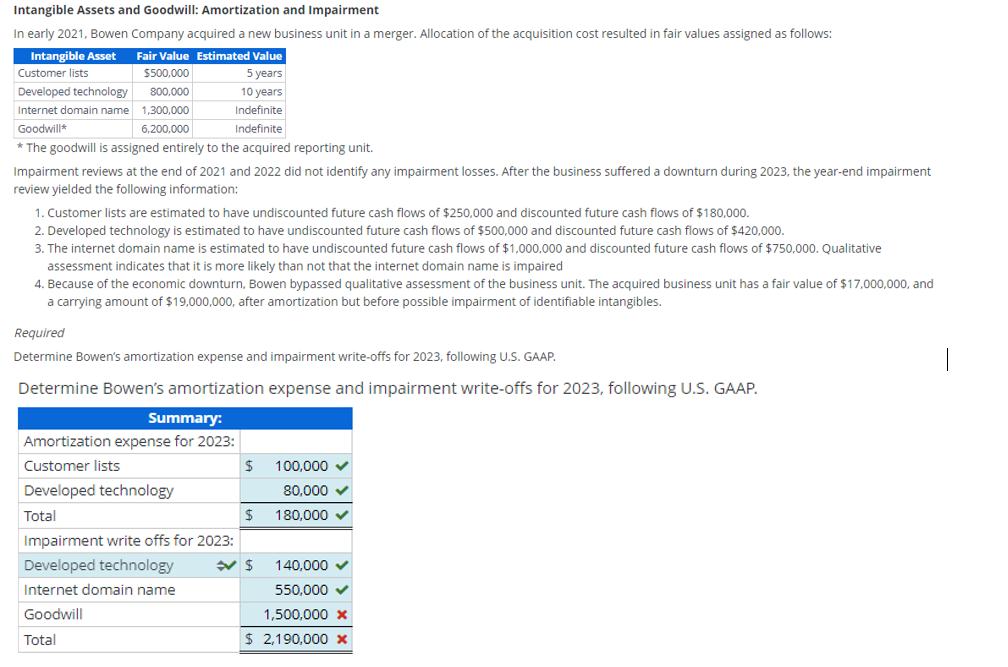Click the red X next to Goodwill 1,500,000
Image resolution: width=1008 pixels, height=667 pixels.
point(340,614)
